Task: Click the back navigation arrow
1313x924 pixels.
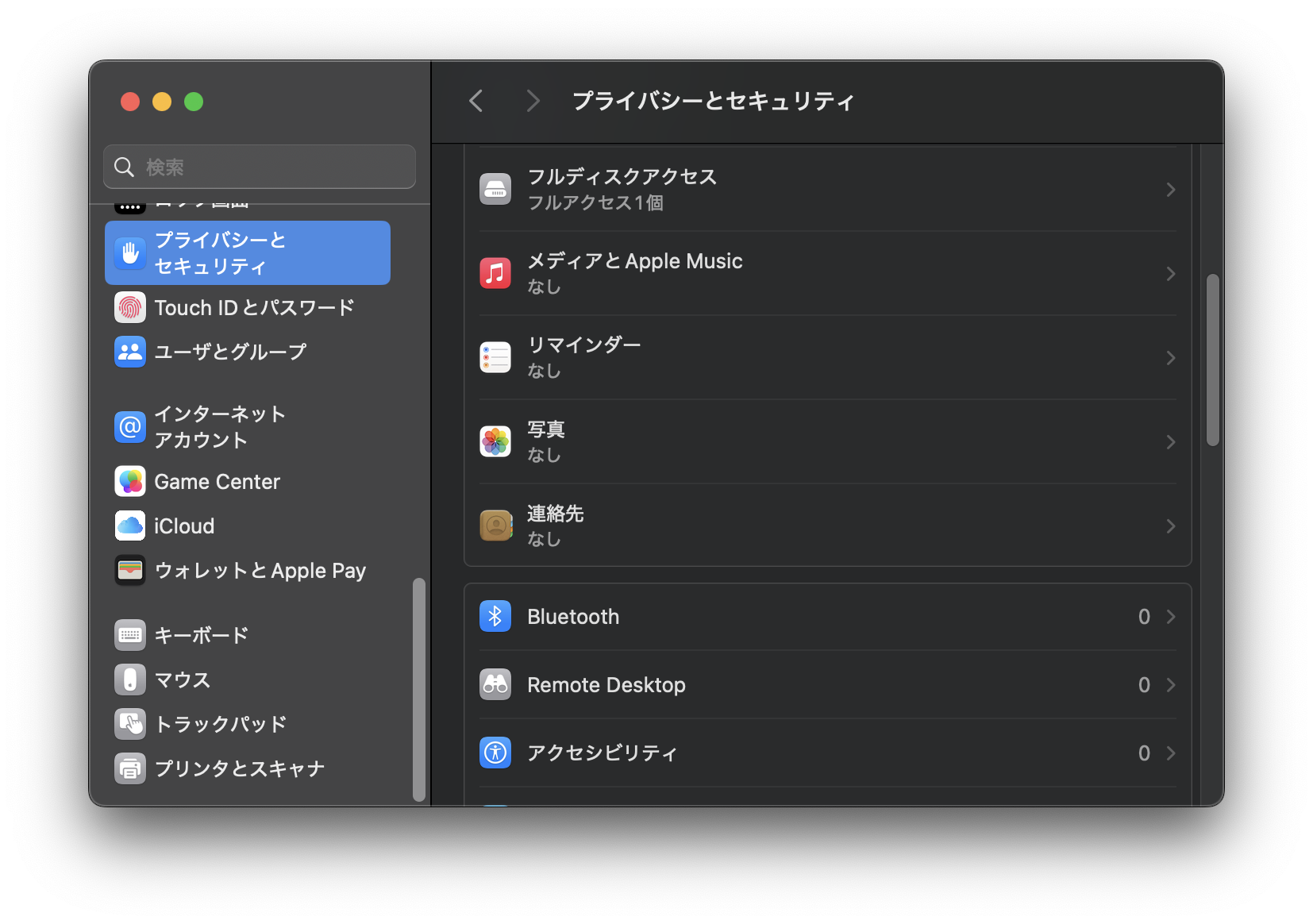Action: click(x=475, y=101)
